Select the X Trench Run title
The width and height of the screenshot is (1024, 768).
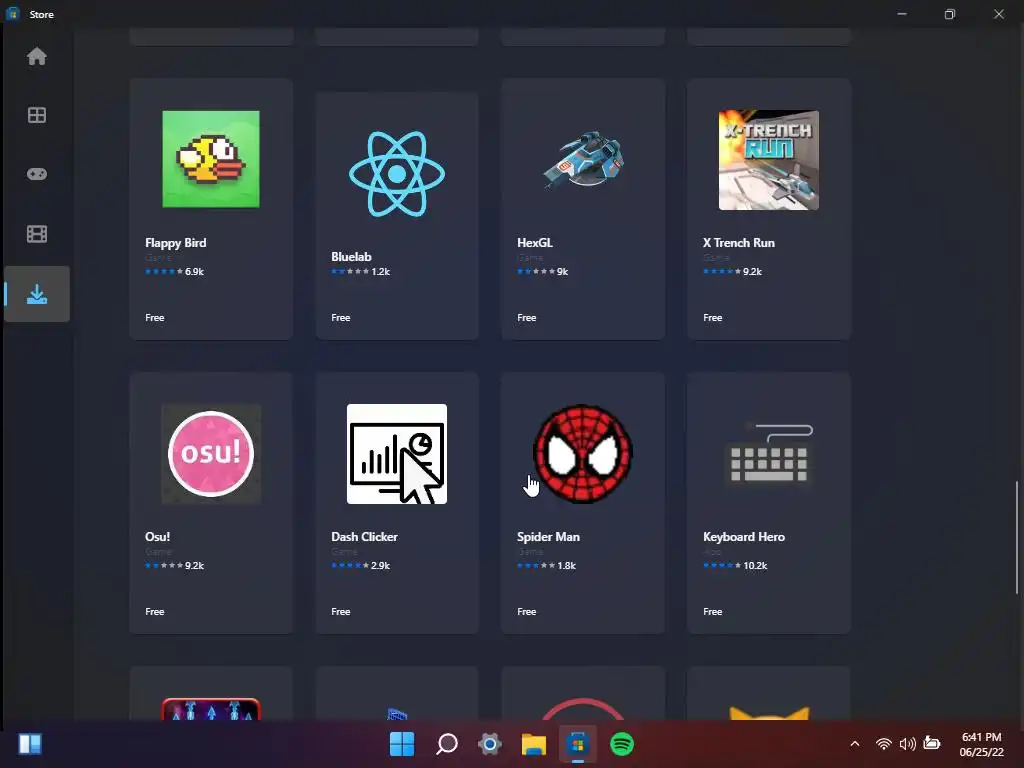739,243
